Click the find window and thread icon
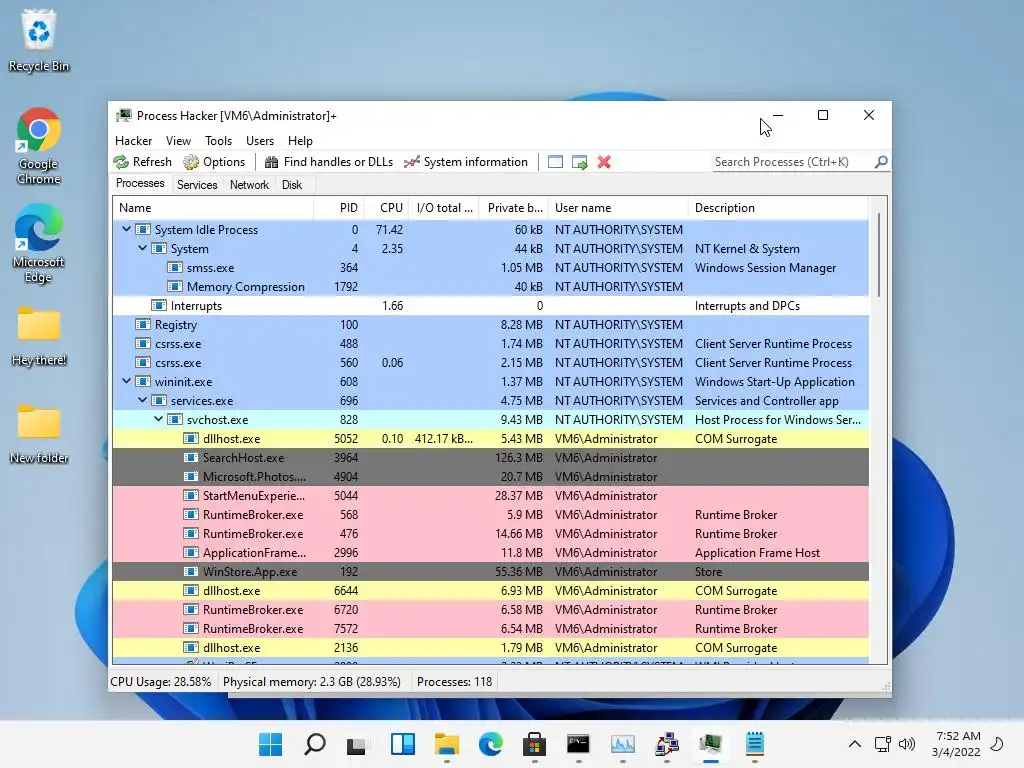Screen dimensions: 1024x768 pyautogui.click(x=579, y=162)
